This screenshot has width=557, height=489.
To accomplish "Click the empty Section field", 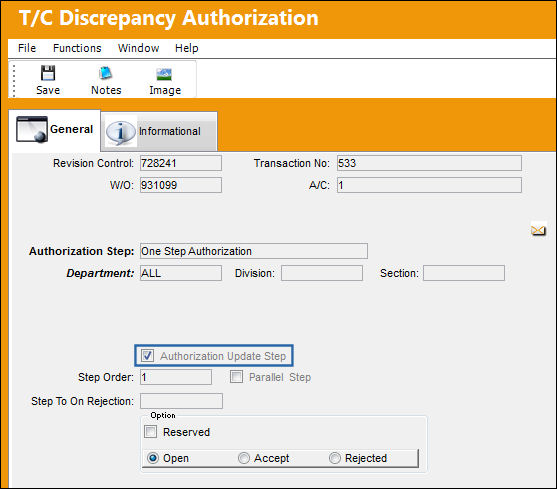I will point(464,273).
